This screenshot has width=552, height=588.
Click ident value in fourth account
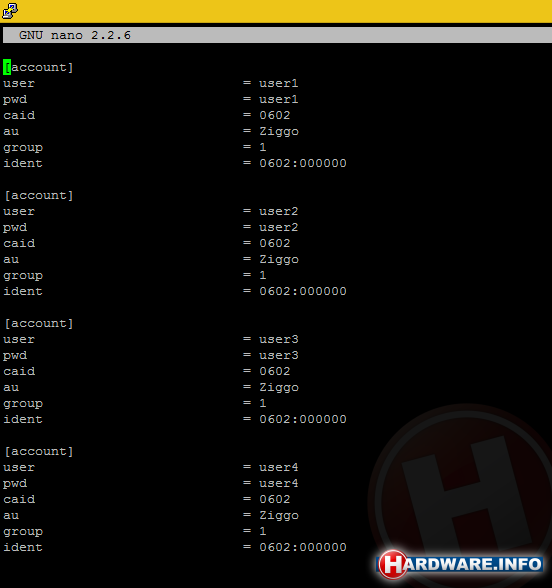click(x=303, y=547)
